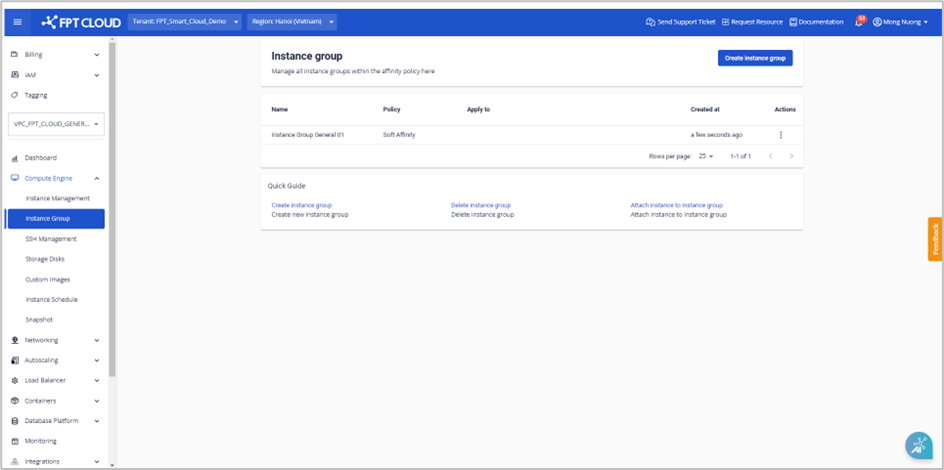The height and width of the screenshot is (470, 944).
Task: Click the Send Support Ticket icon
Action: point(650,22)
